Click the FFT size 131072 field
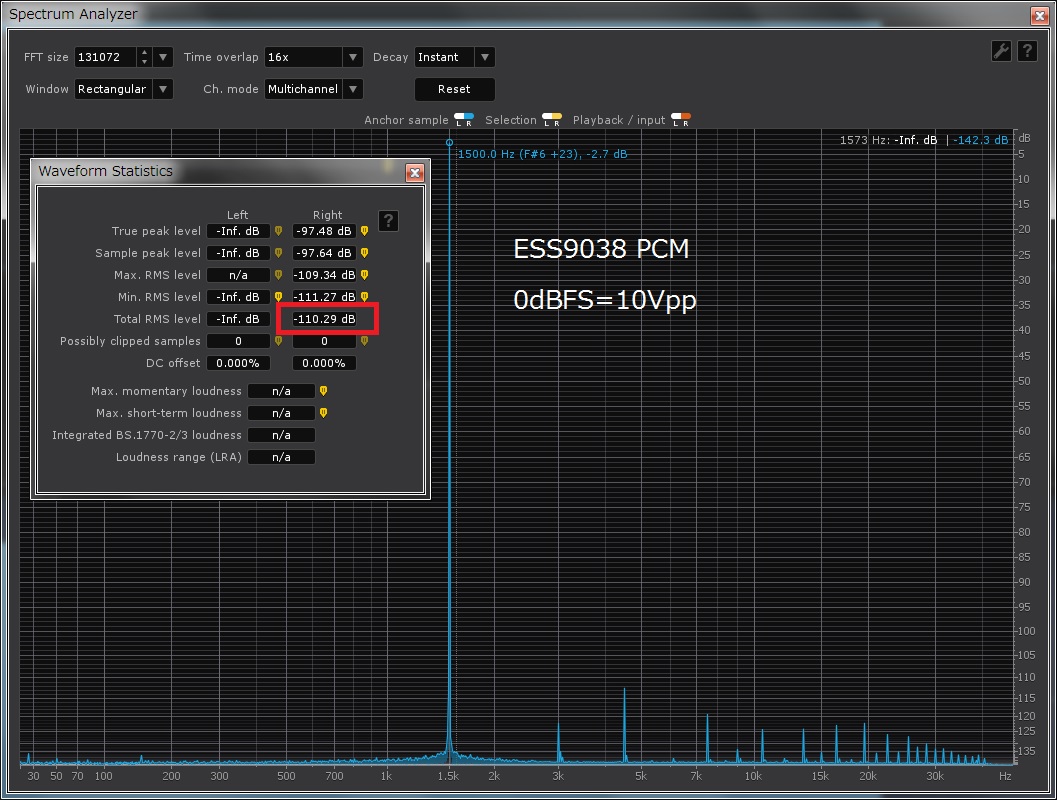 (x=106, y=57)
